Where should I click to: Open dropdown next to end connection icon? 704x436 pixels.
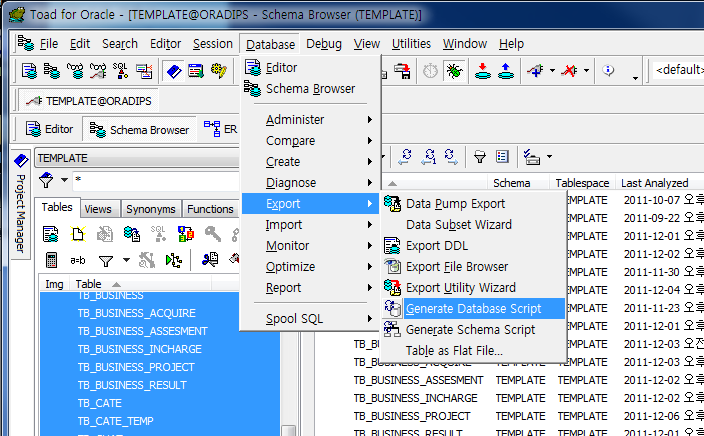coord(586,70)
